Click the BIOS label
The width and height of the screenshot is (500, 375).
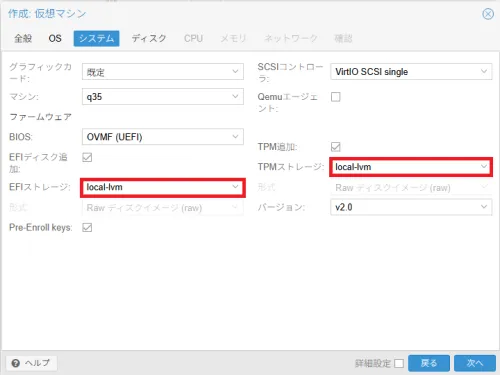[x=21, y=137]
